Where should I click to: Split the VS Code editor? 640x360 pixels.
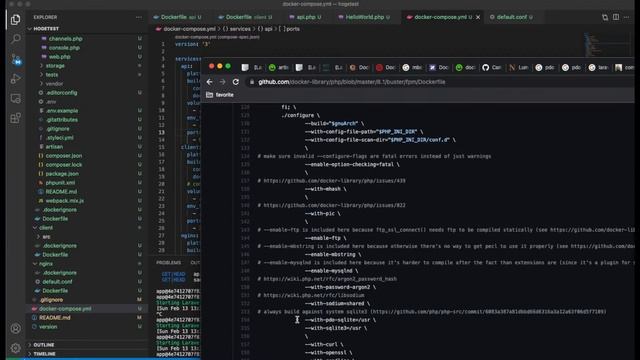tap(616, 17)
